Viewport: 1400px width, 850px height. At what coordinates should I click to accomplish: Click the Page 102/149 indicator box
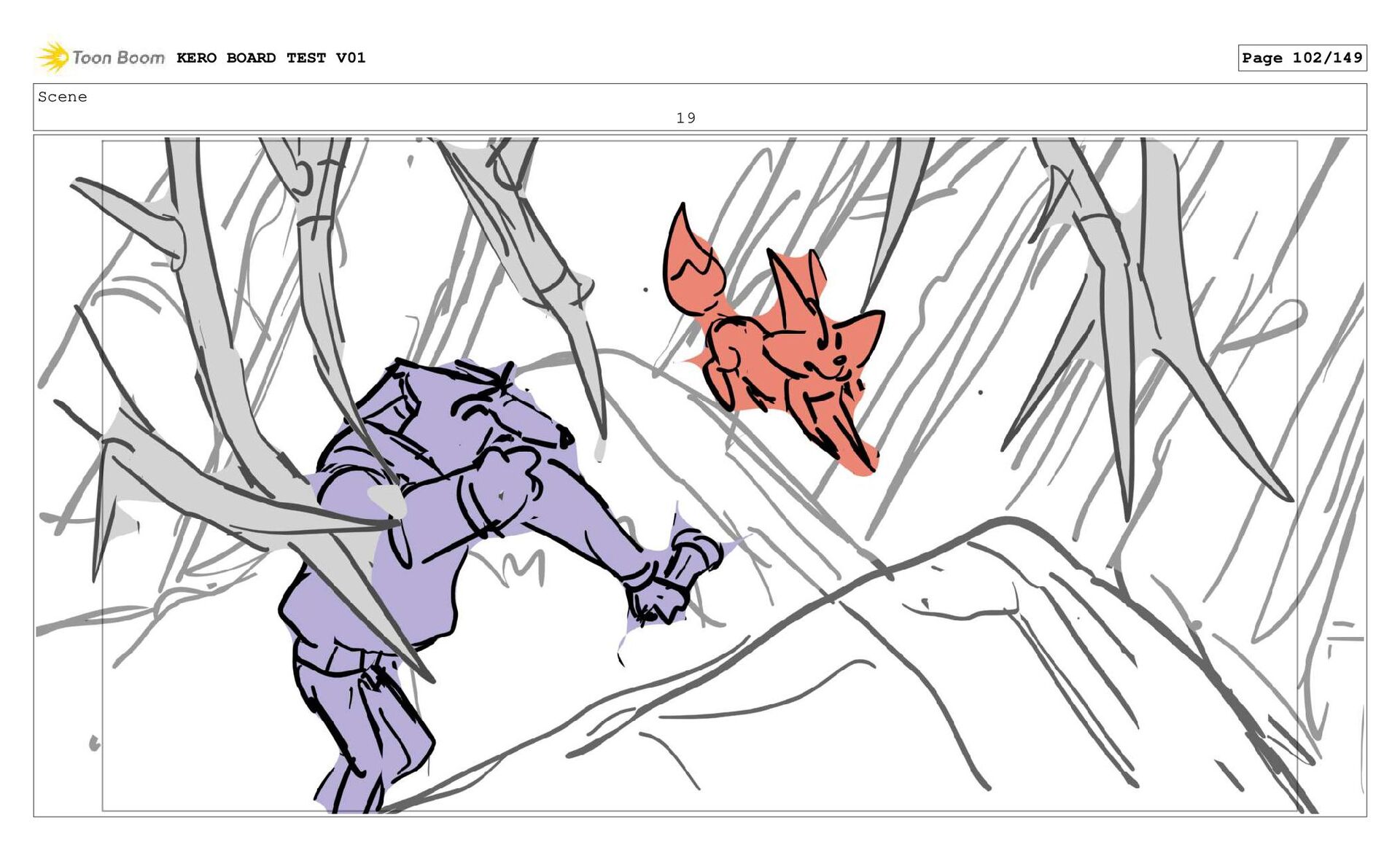[1302, 58]
